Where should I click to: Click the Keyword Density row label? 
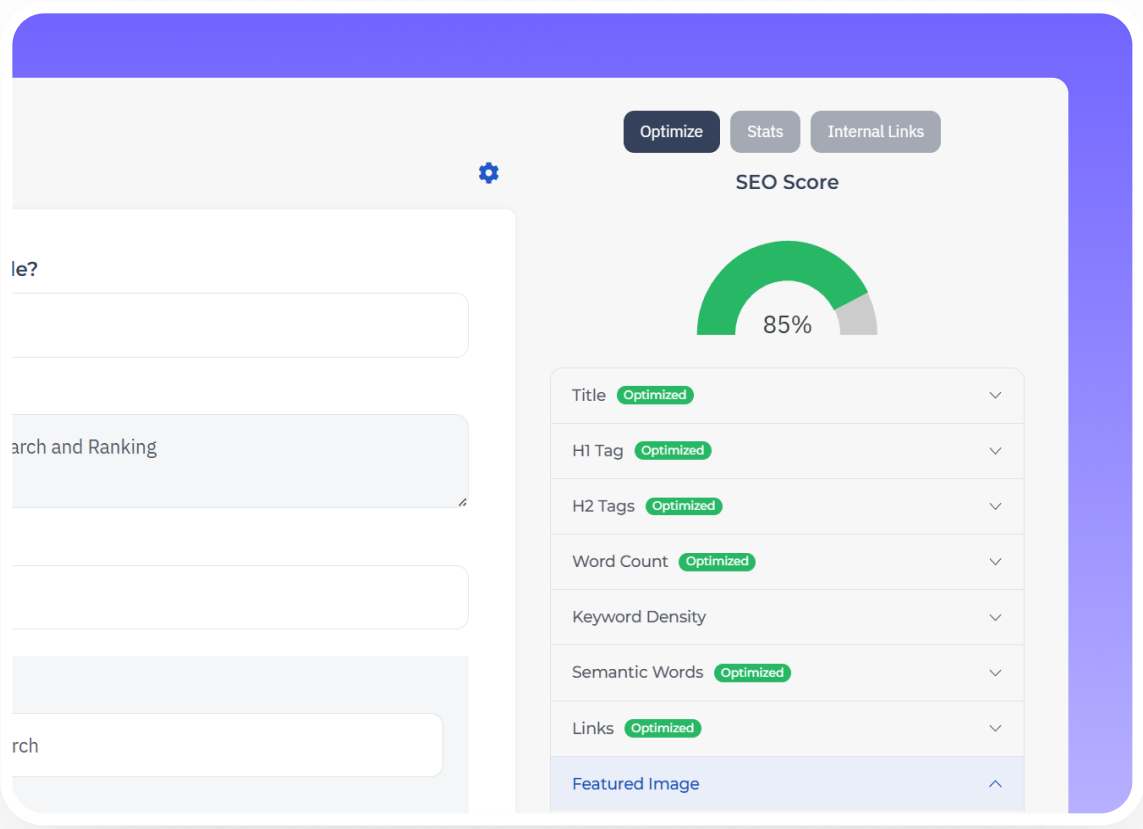[639, 617]
